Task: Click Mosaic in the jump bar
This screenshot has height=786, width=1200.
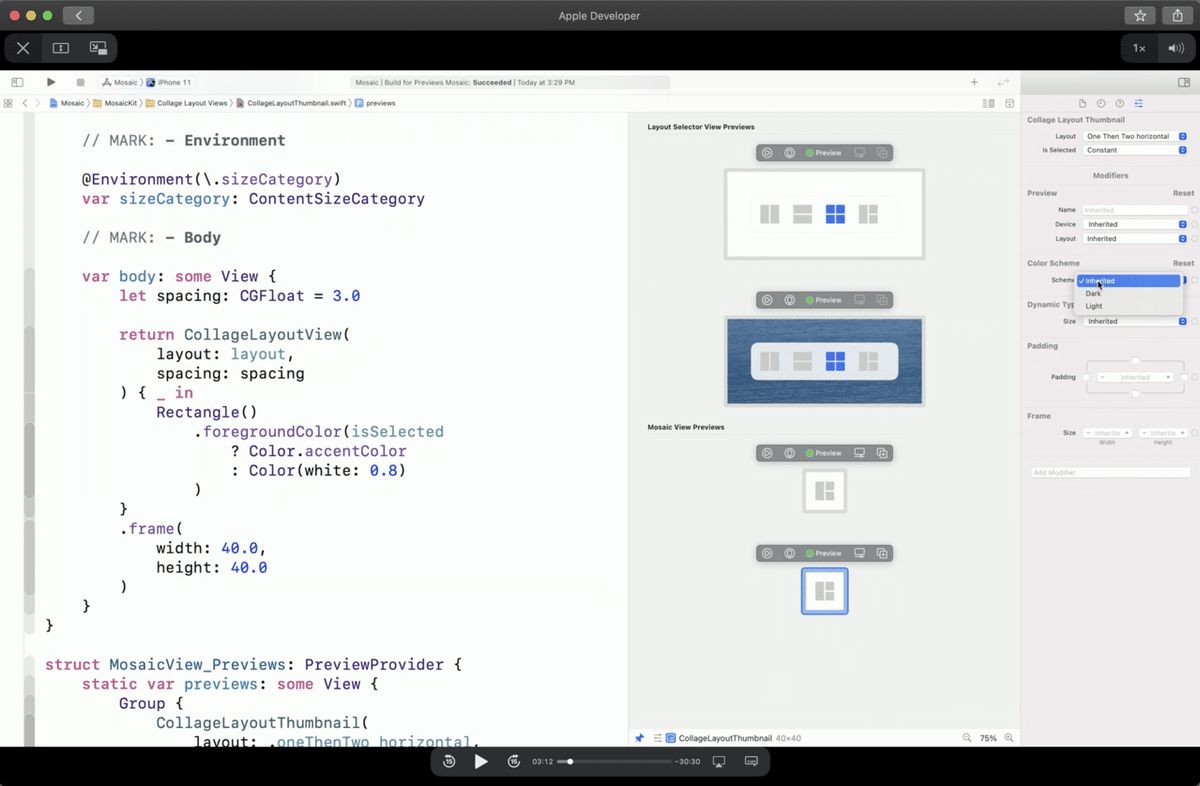Action: point(66,103)
